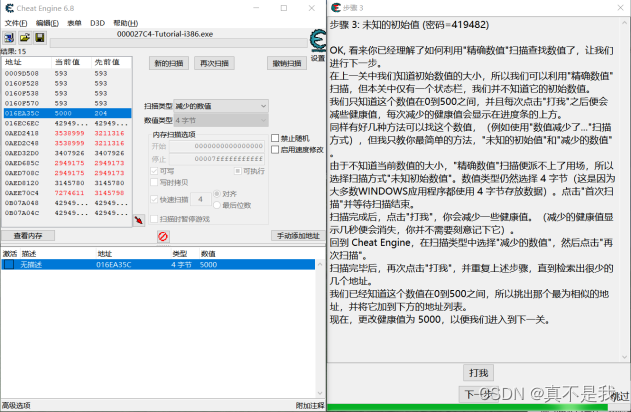Click value 5000 in the address table
631x412 pixels.
pyautogui.click(x=208, y=264)
